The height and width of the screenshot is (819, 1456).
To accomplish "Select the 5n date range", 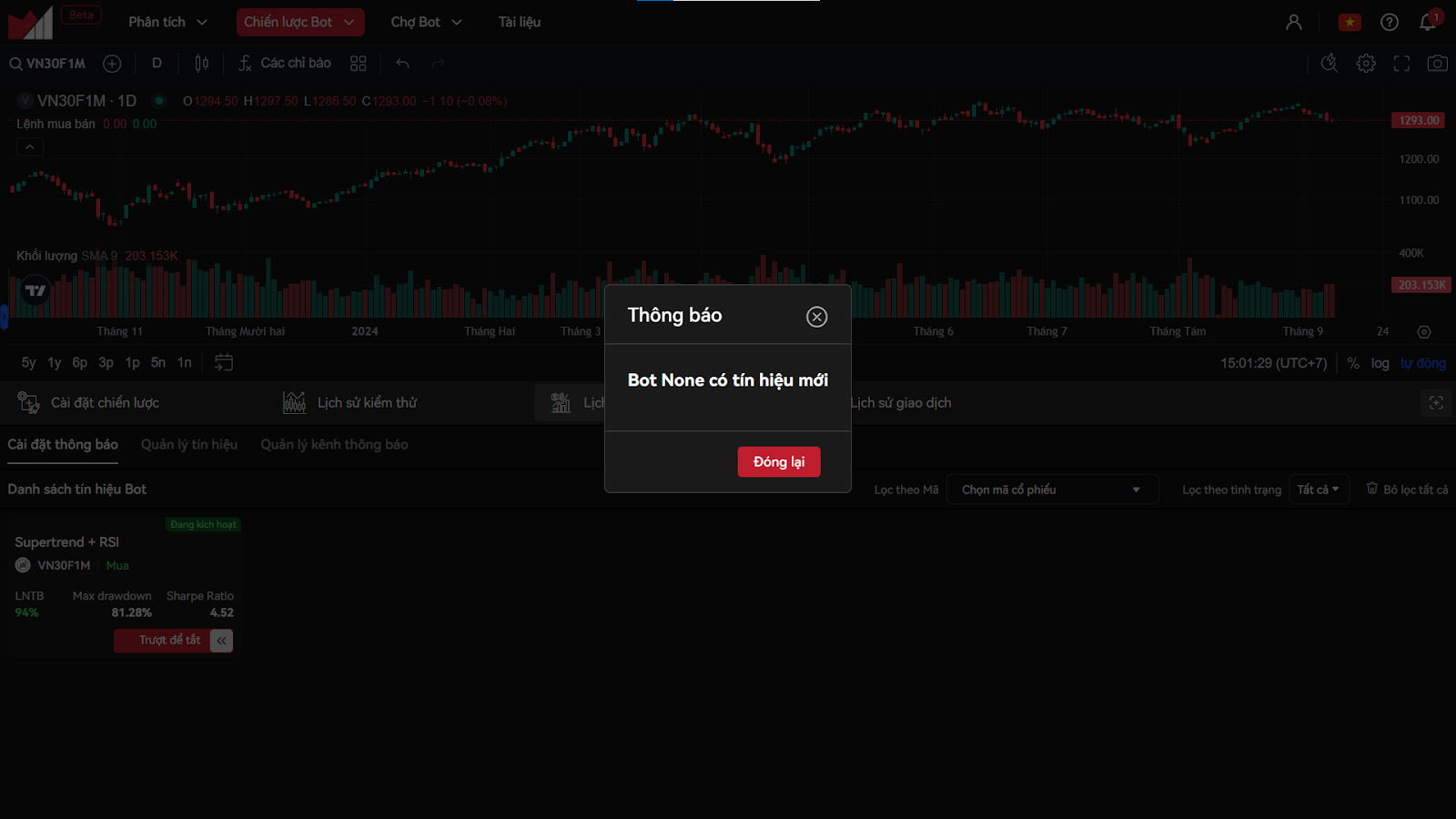I will pos(158,362).
